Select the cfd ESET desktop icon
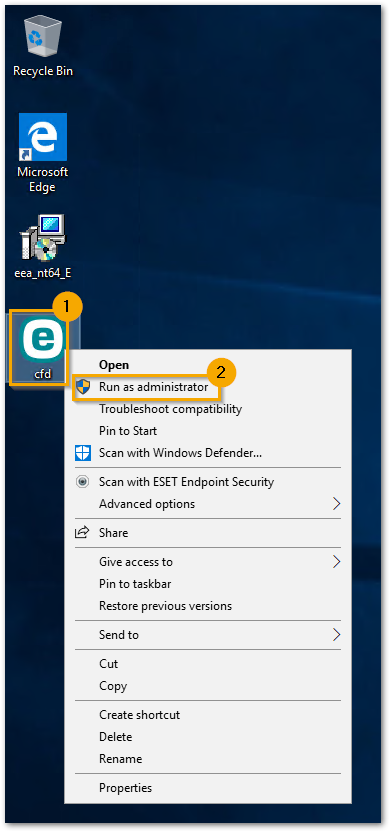The image size is (390, 832). (x=42, y=339)
